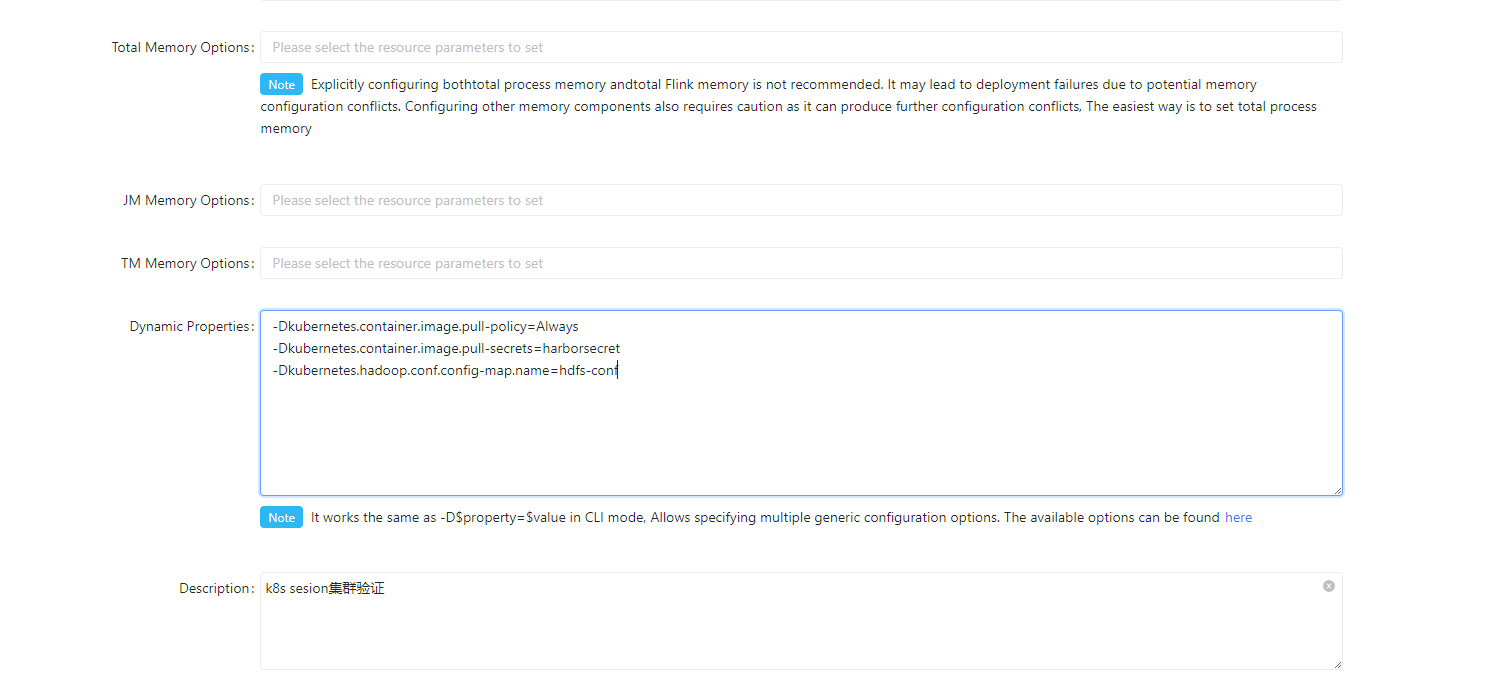
Task: Open the JM Memory Options selector
Action: 801,200
